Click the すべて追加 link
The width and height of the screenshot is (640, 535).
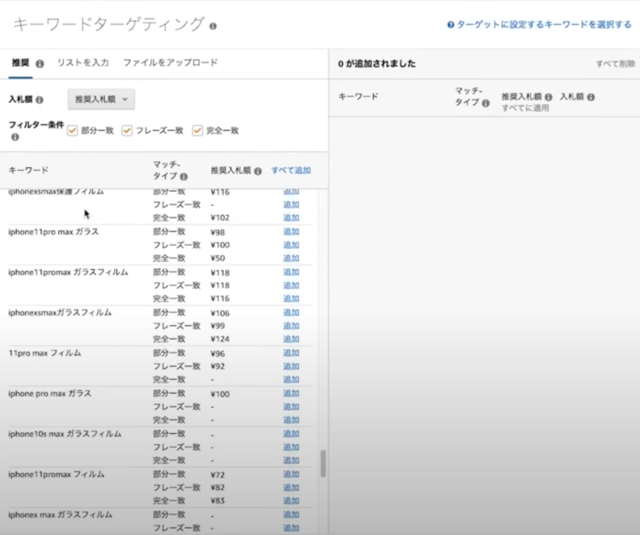click(x=290, y=170)
